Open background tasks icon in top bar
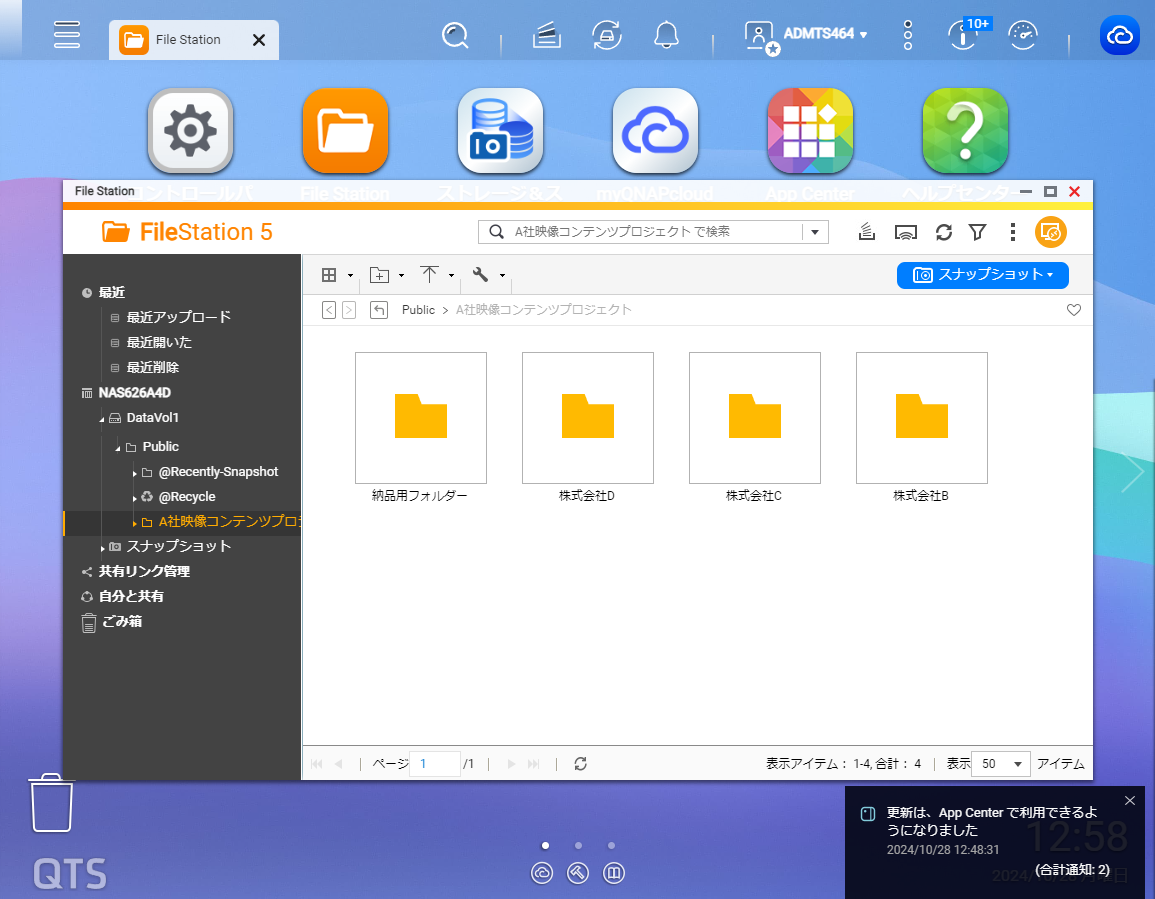The image size is (1155, 899). tap(547, 35)
